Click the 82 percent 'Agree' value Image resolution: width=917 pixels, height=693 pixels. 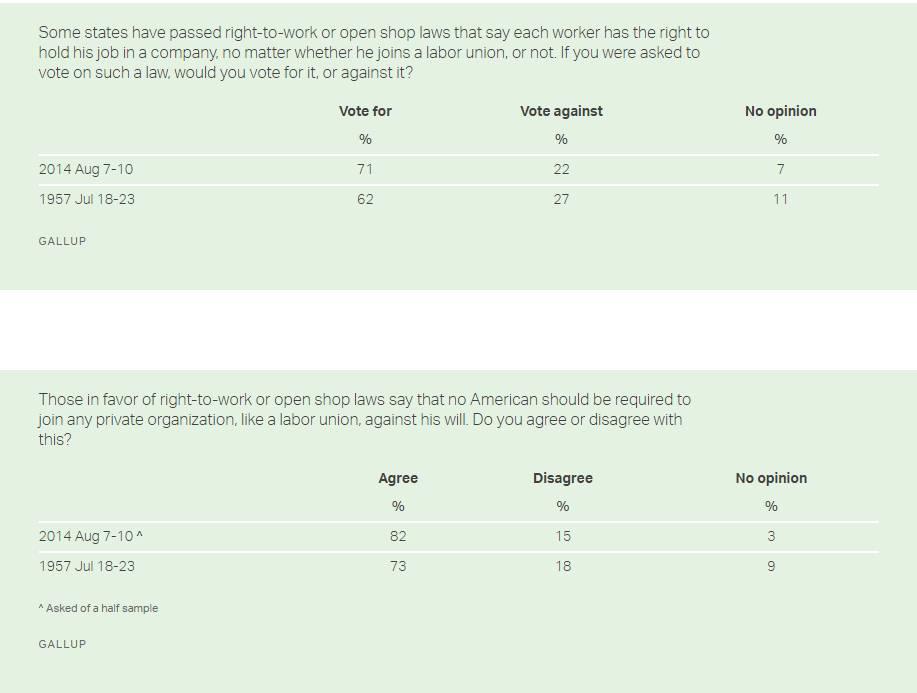[x=398, y=536]
